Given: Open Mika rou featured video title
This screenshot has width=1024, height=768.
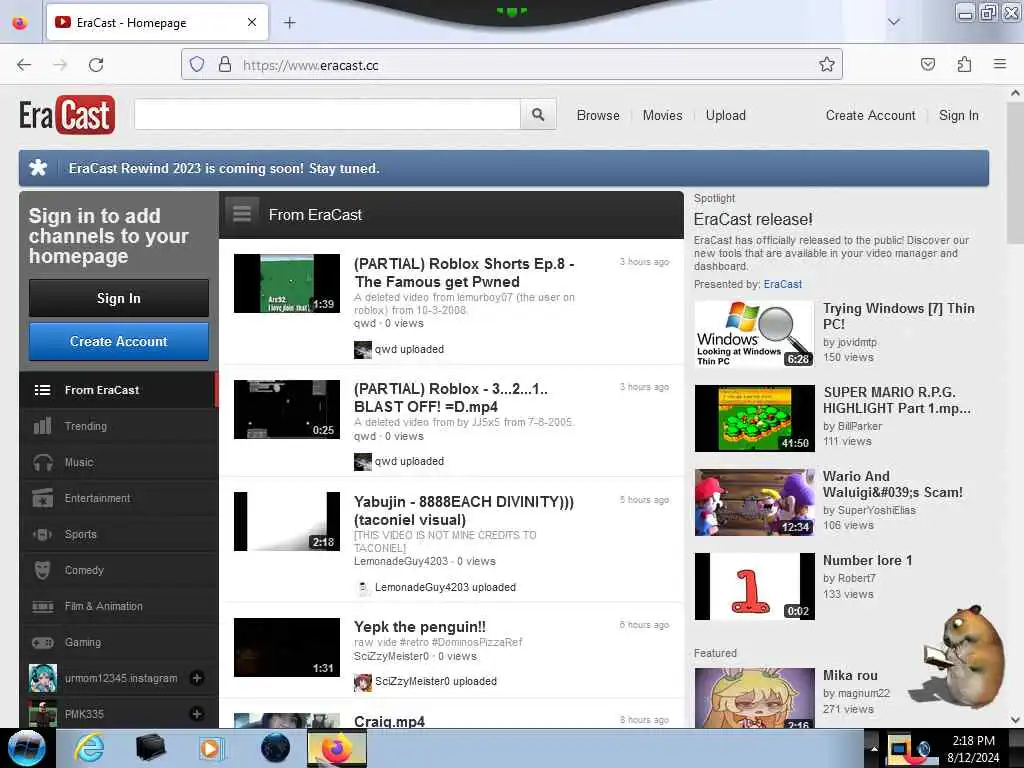Looking at the screenshot, I should pos(850,675).
